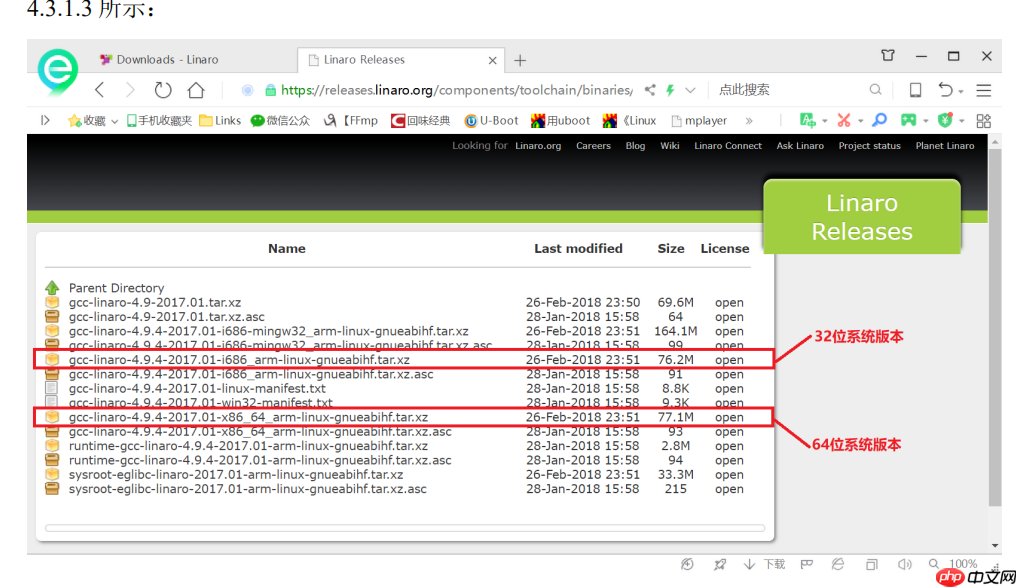This screenshot has height=587, width=1017.
Task: Open the scissors screenshot tool
Action: point(844,120)
